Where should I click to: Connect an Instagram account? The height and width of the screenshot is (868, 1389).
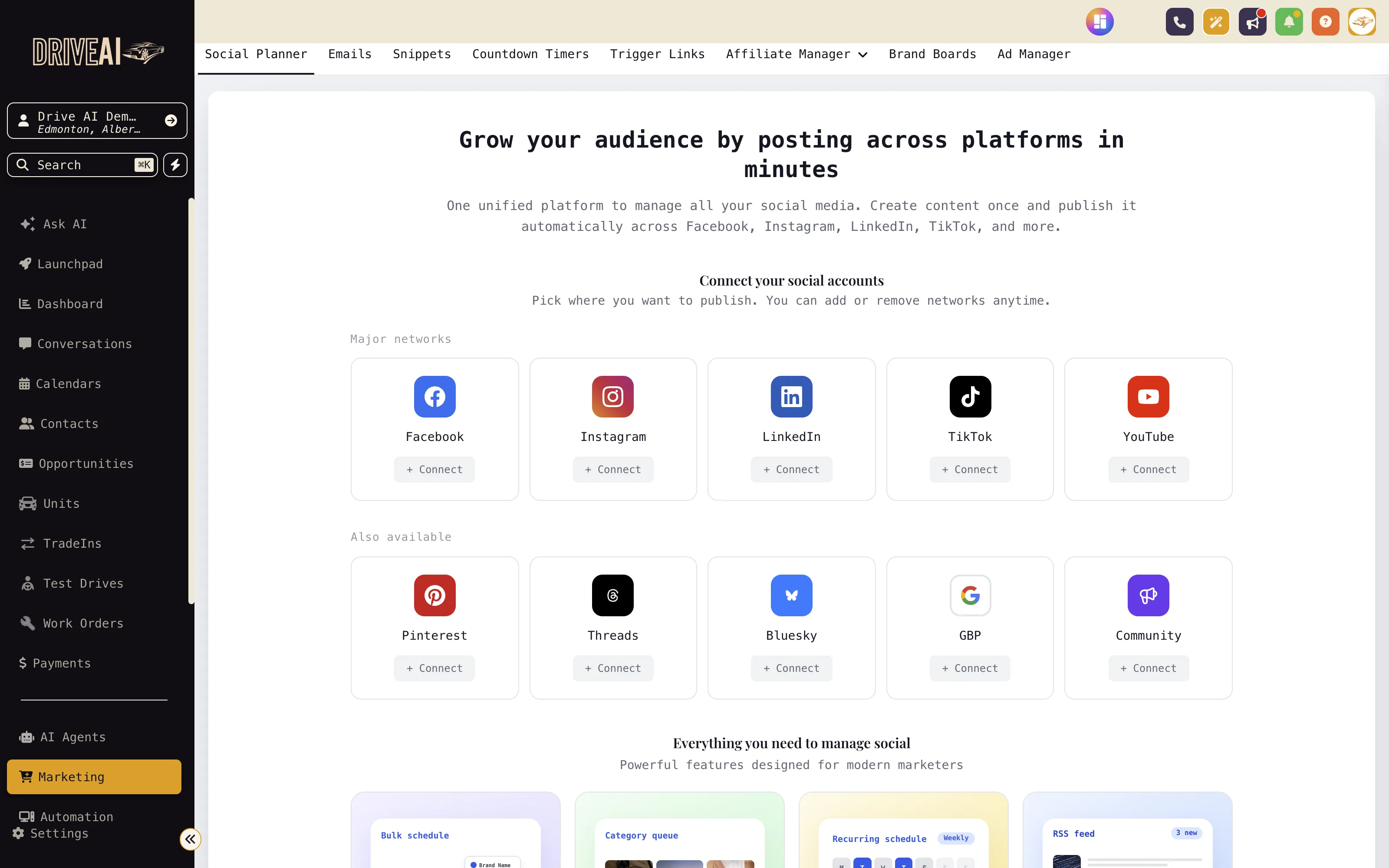613,470
